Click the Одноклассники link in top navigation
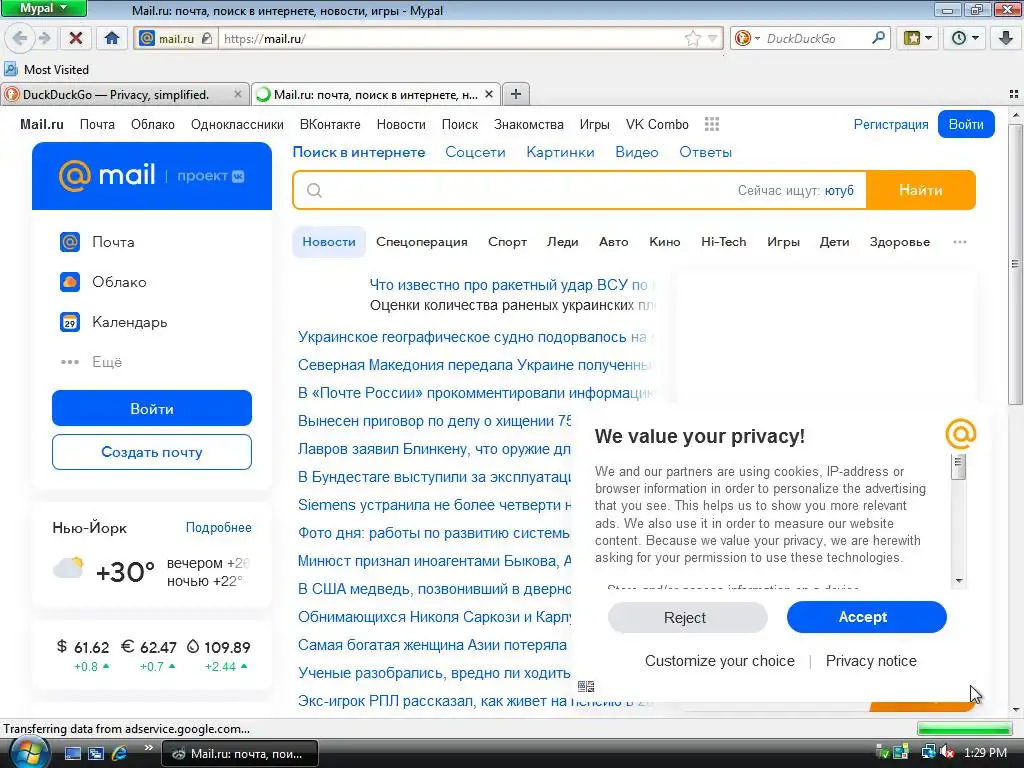This screenshot has width=1024, height=768. click(237, 124)
